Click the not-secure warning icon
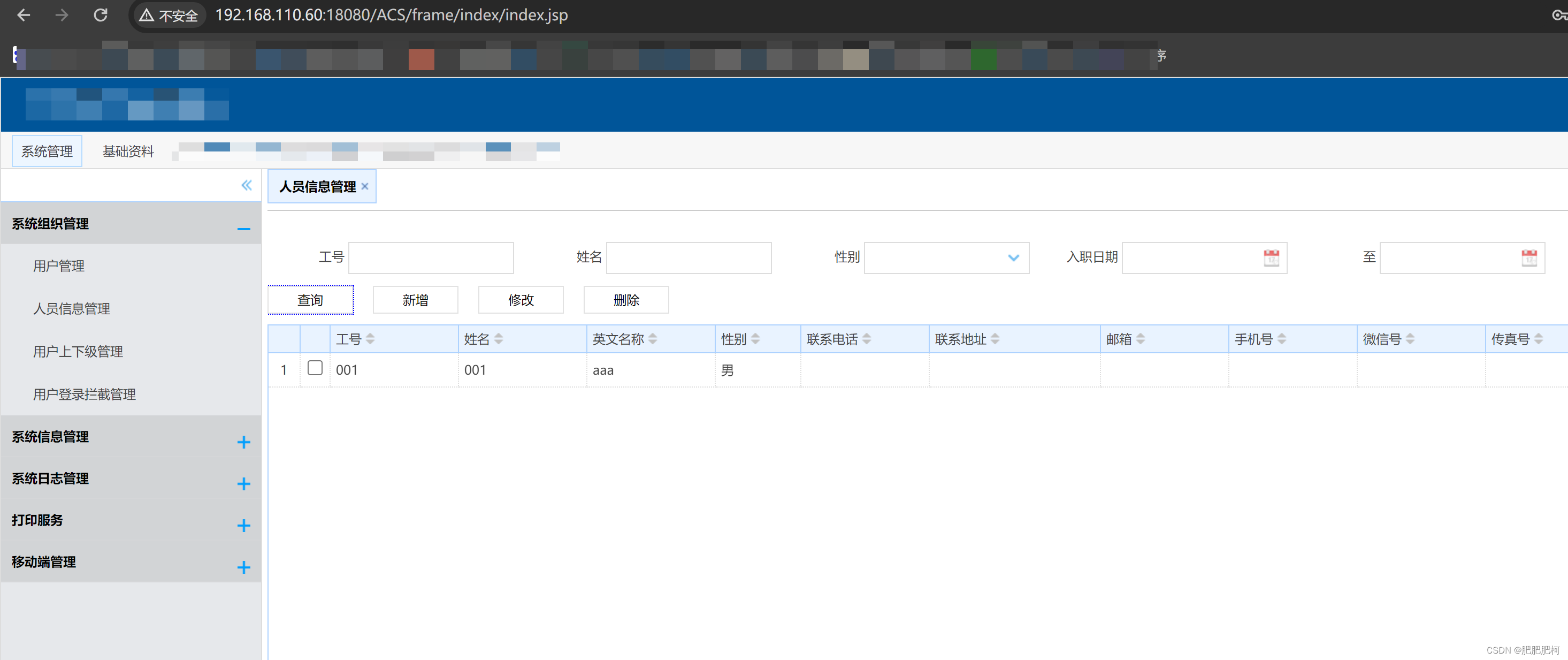The width and height of the screenshot is (1568, 660). (x=146, y=15)
